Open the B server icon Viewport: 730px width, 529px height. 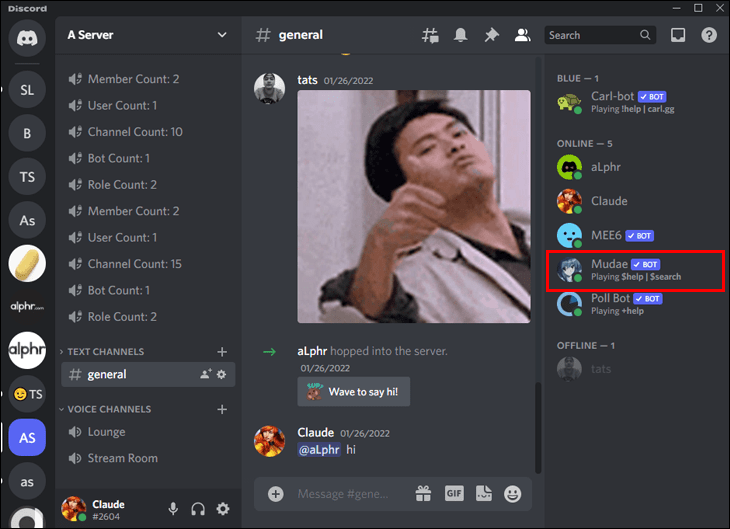[27, 134]
